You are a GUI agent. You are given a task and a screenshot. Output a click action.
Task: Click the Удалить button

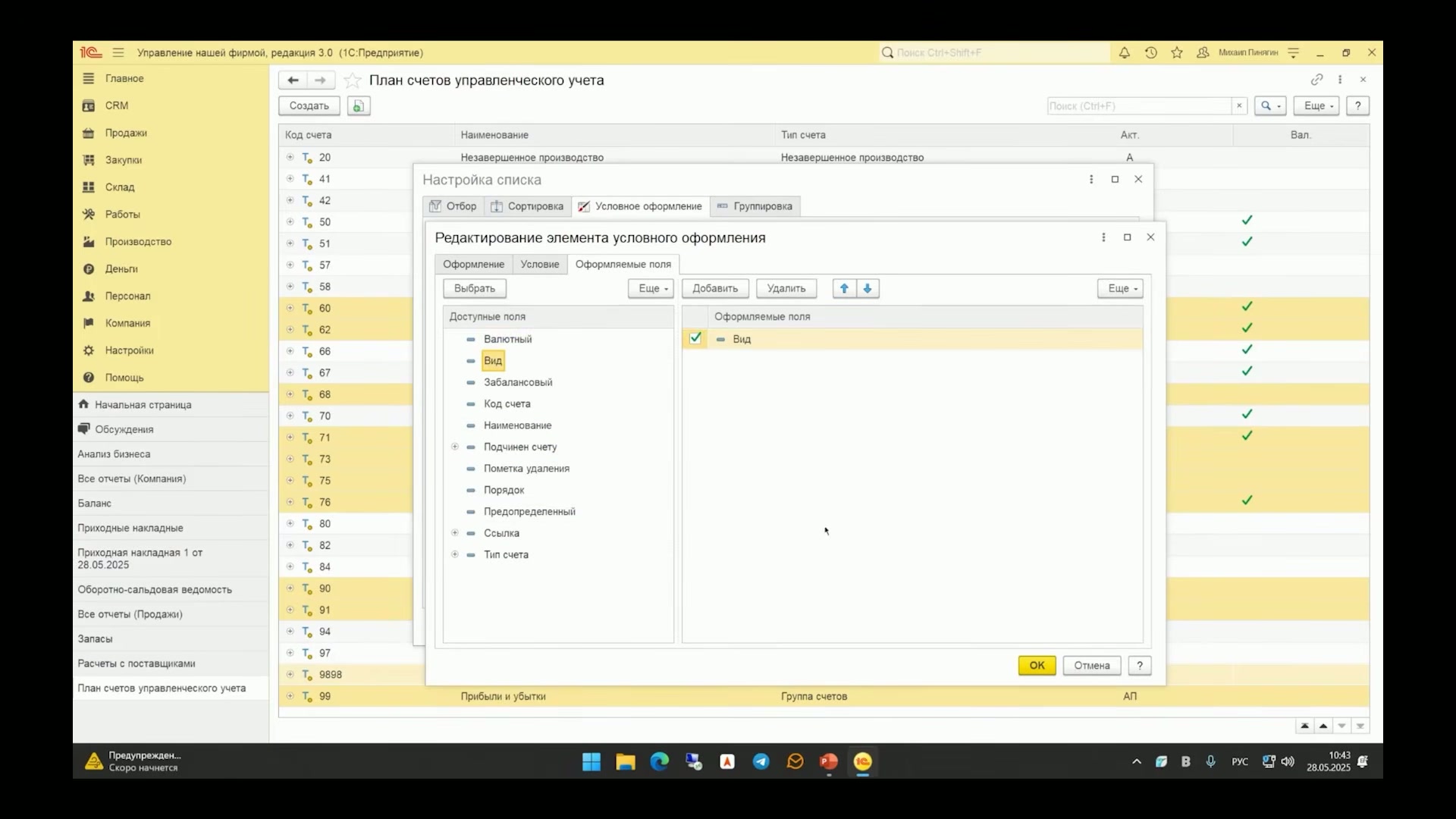pyautogui.click(x=786, y=288)
